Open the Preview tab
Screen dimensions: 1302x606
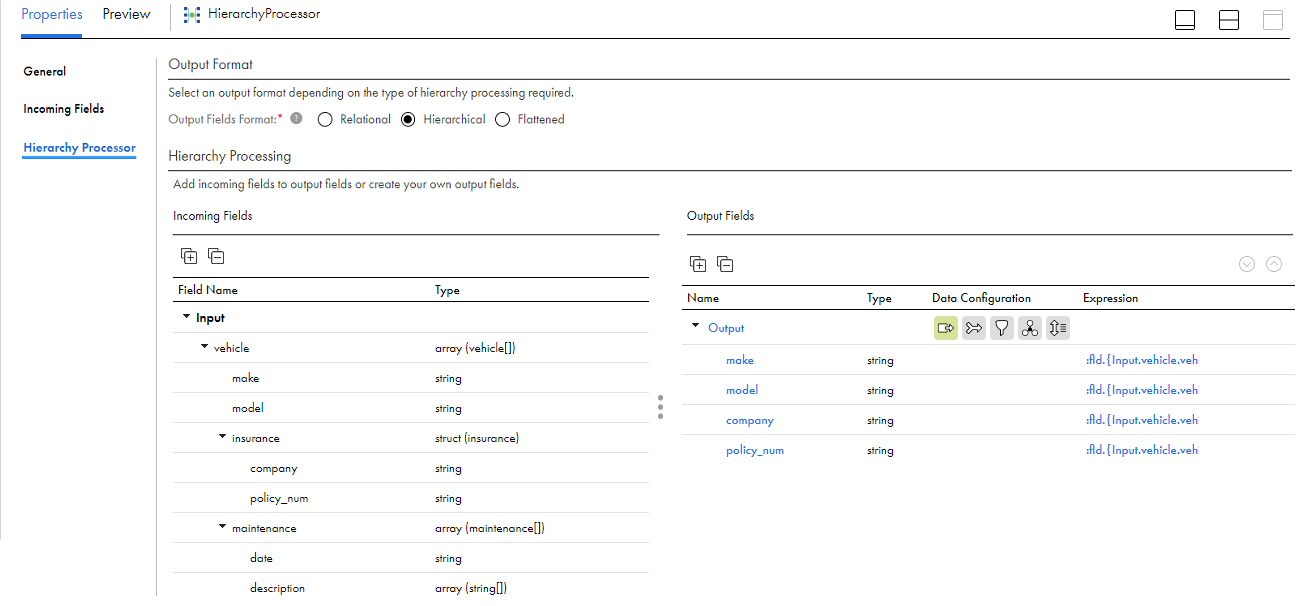click(126, 15)
